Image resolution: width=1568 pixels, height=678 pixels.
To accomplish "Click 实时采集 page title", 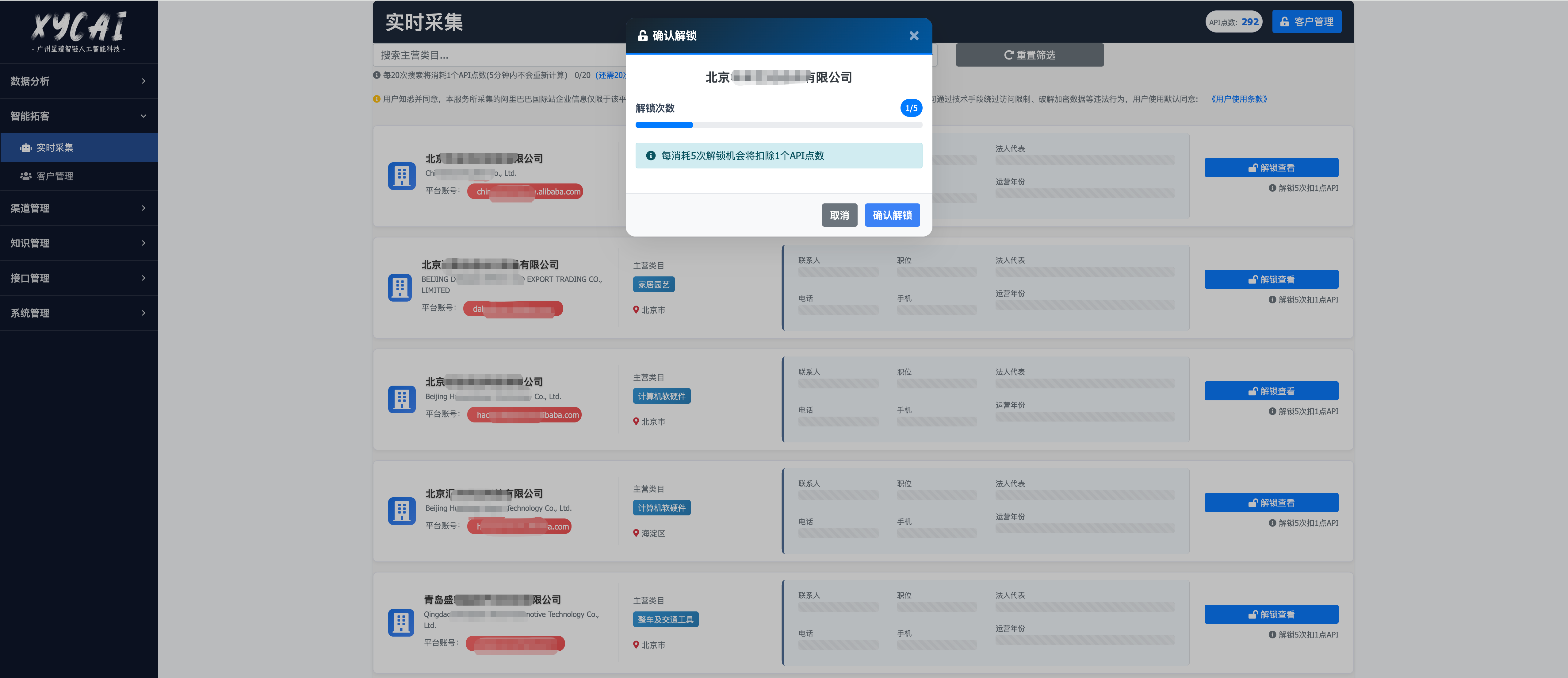I will [x=424, y=22].
